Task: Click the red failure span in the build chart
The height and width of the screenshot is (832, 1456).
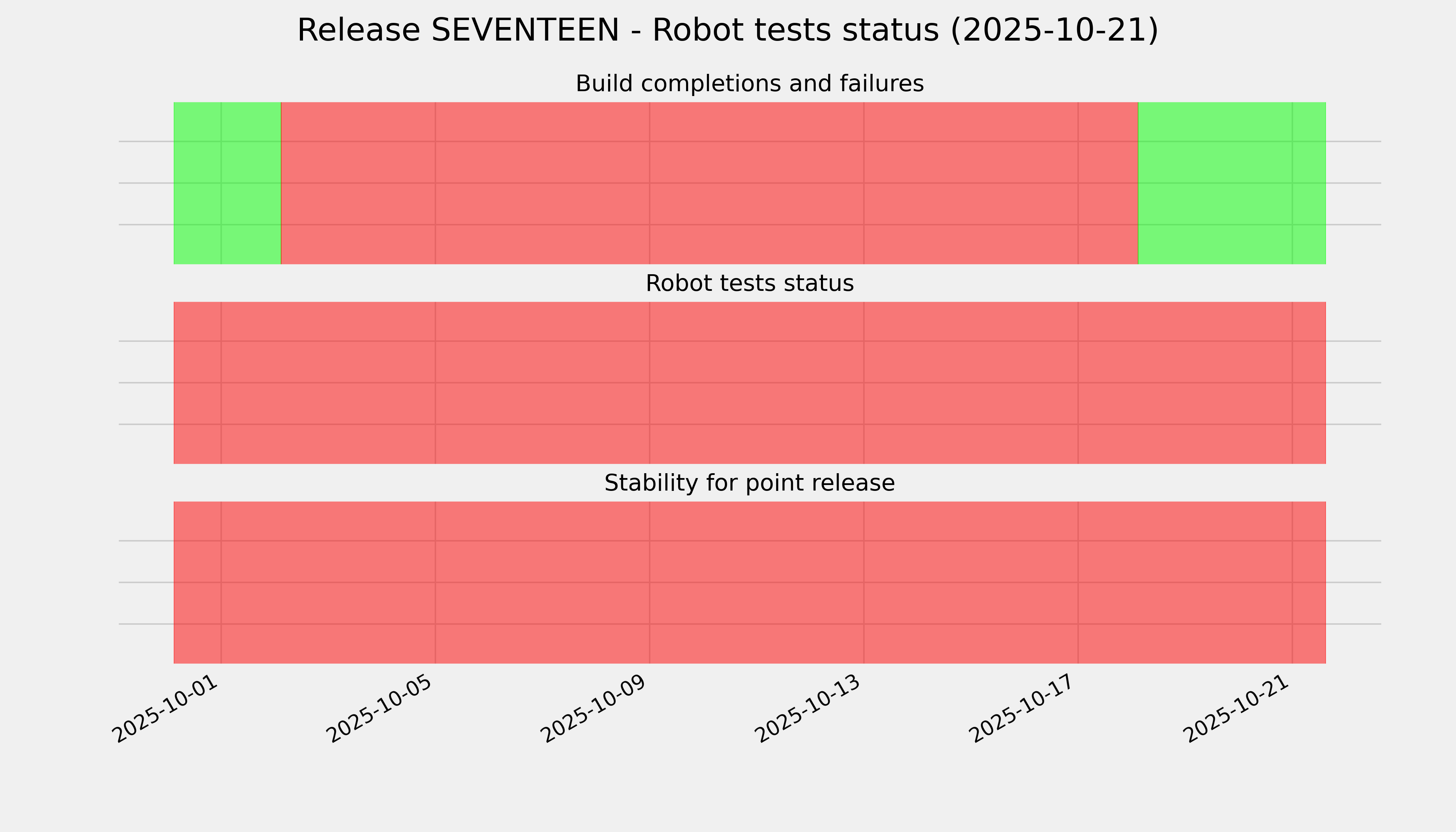Action: point(709,183)
